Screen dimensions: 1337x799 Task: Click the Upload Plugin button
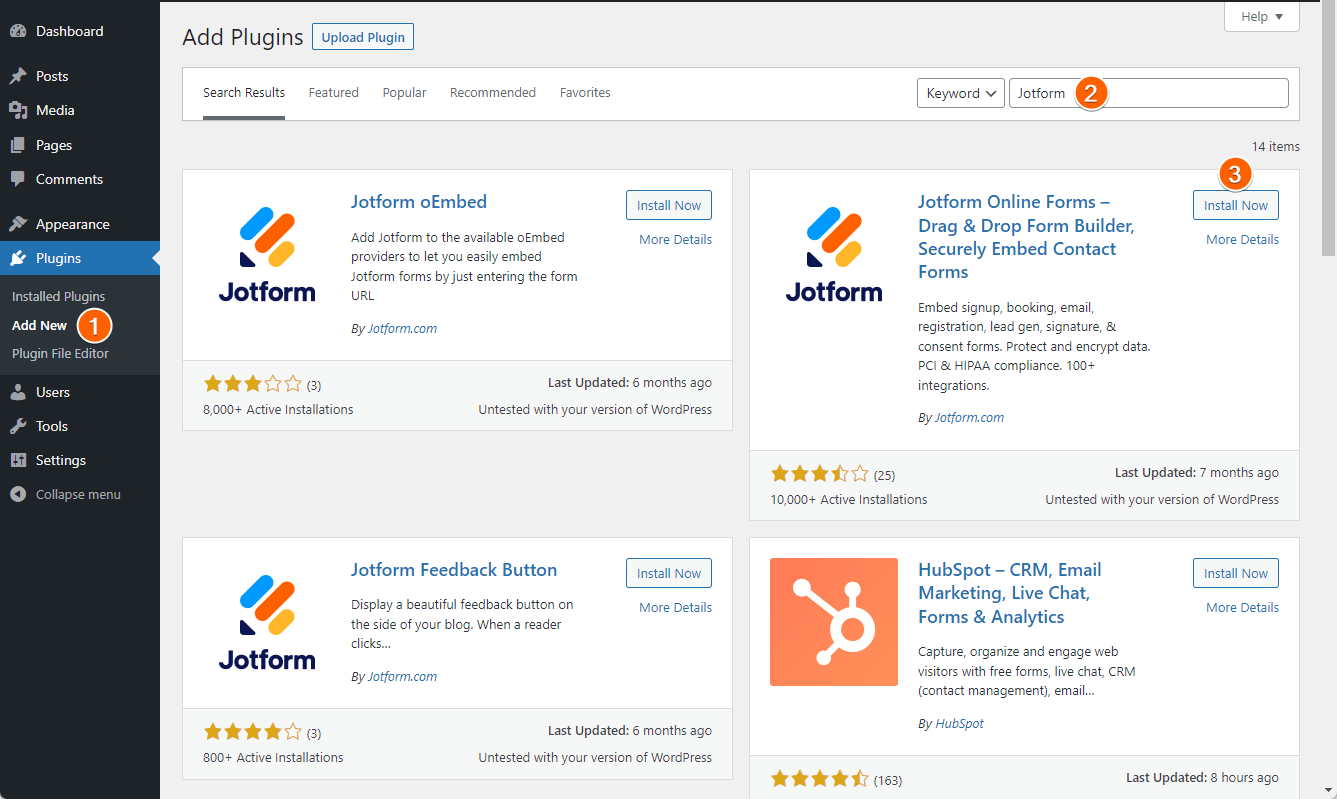[363, 37]
